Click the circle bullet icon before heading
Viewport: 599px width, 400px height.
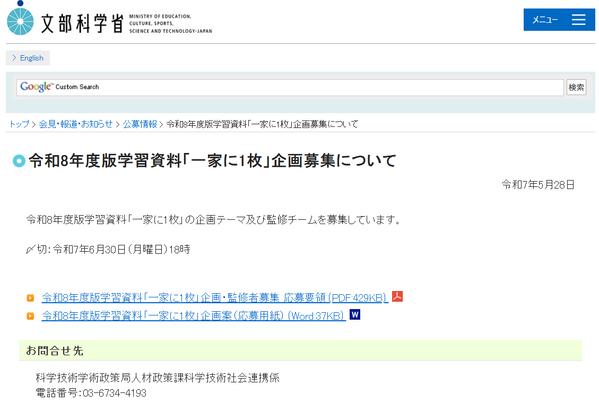pos(19,161)
